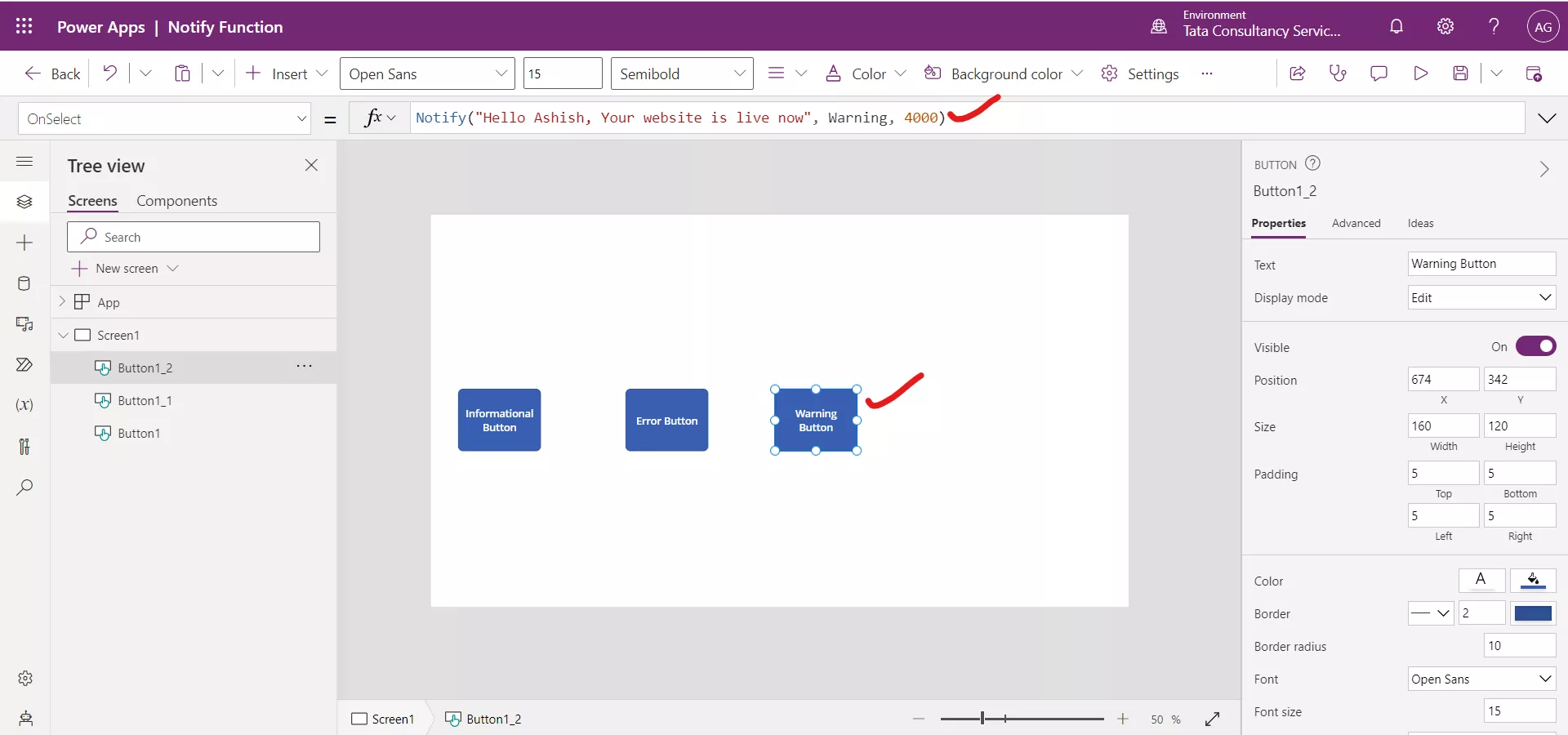Open the Border style dropdown
1568x735 pixels.
point(1431,612)
